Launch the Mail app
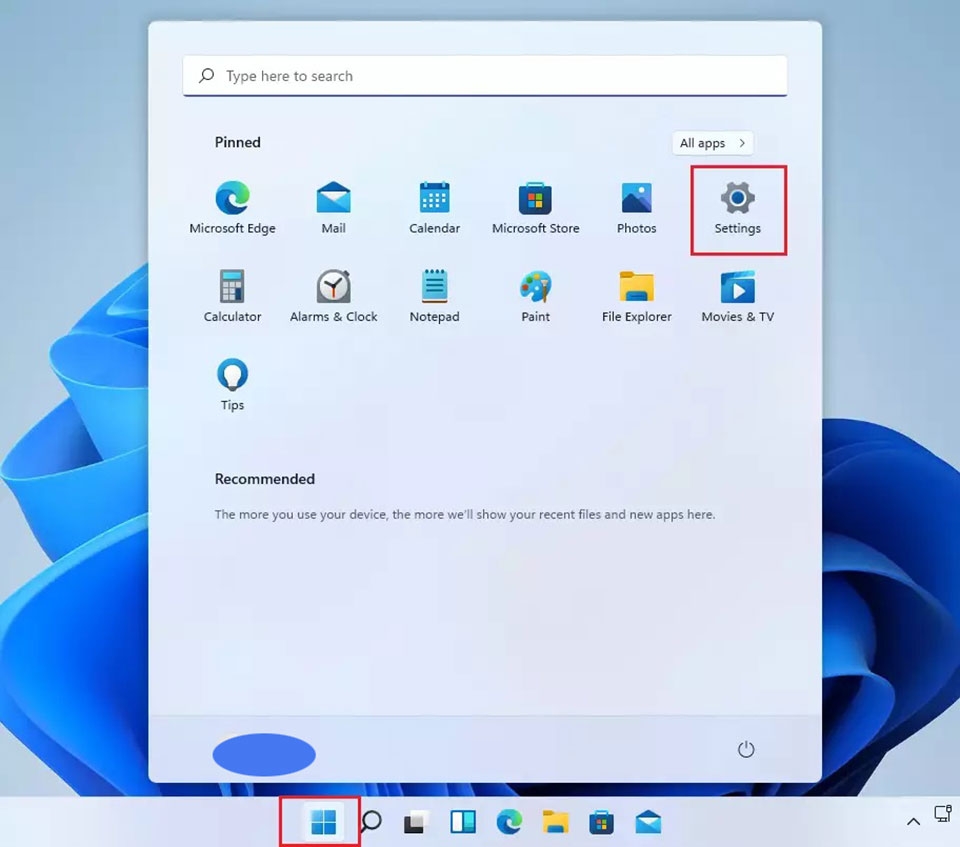Image resolution: width=960 pixels, height=847 pixels. [x=333, y=199]
